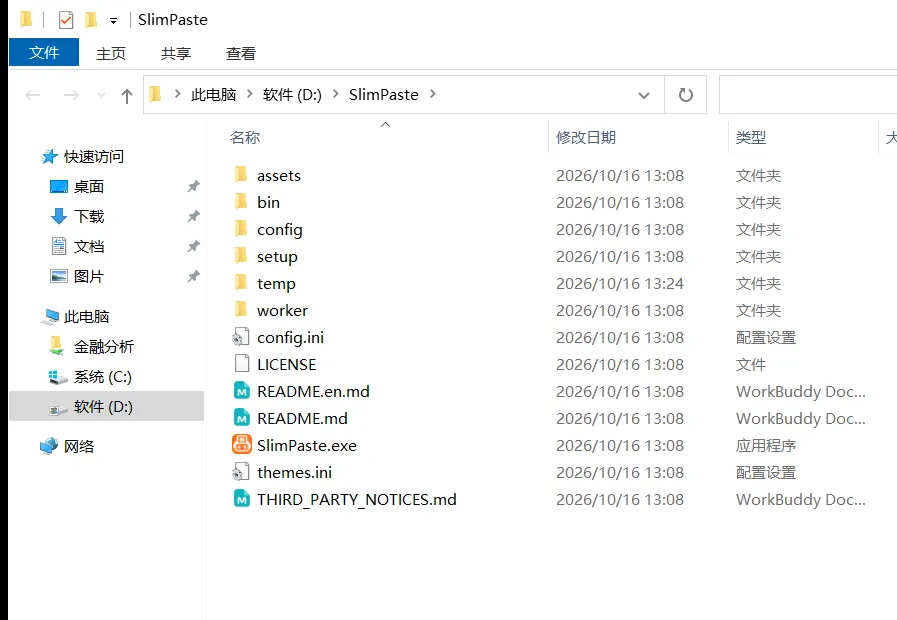Expand the chevron after 软件 (D:) breadcrumb
Image resolution: width=897 pixels, height=620 pixels.
[x=335, y=94]
